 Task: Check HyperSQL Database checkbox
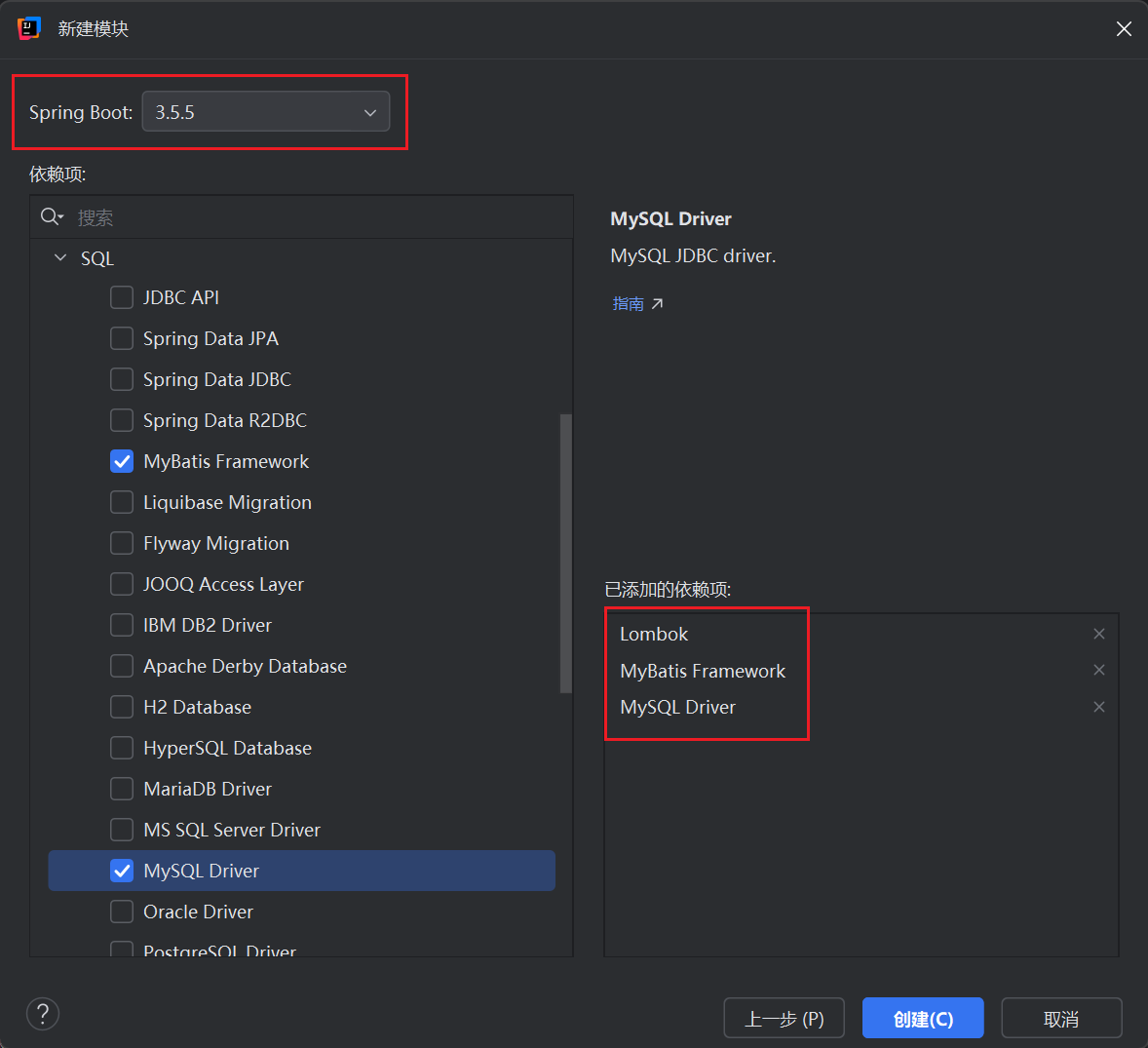122,748
